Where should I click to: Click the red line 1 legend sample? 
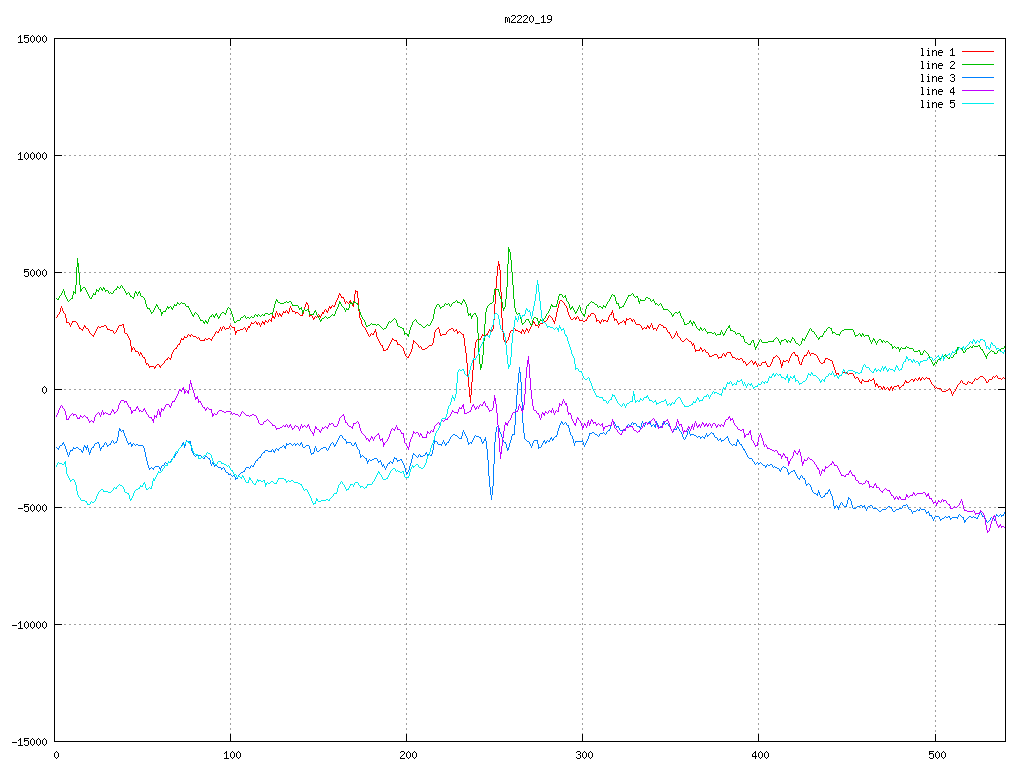click(x=978, y=52)
